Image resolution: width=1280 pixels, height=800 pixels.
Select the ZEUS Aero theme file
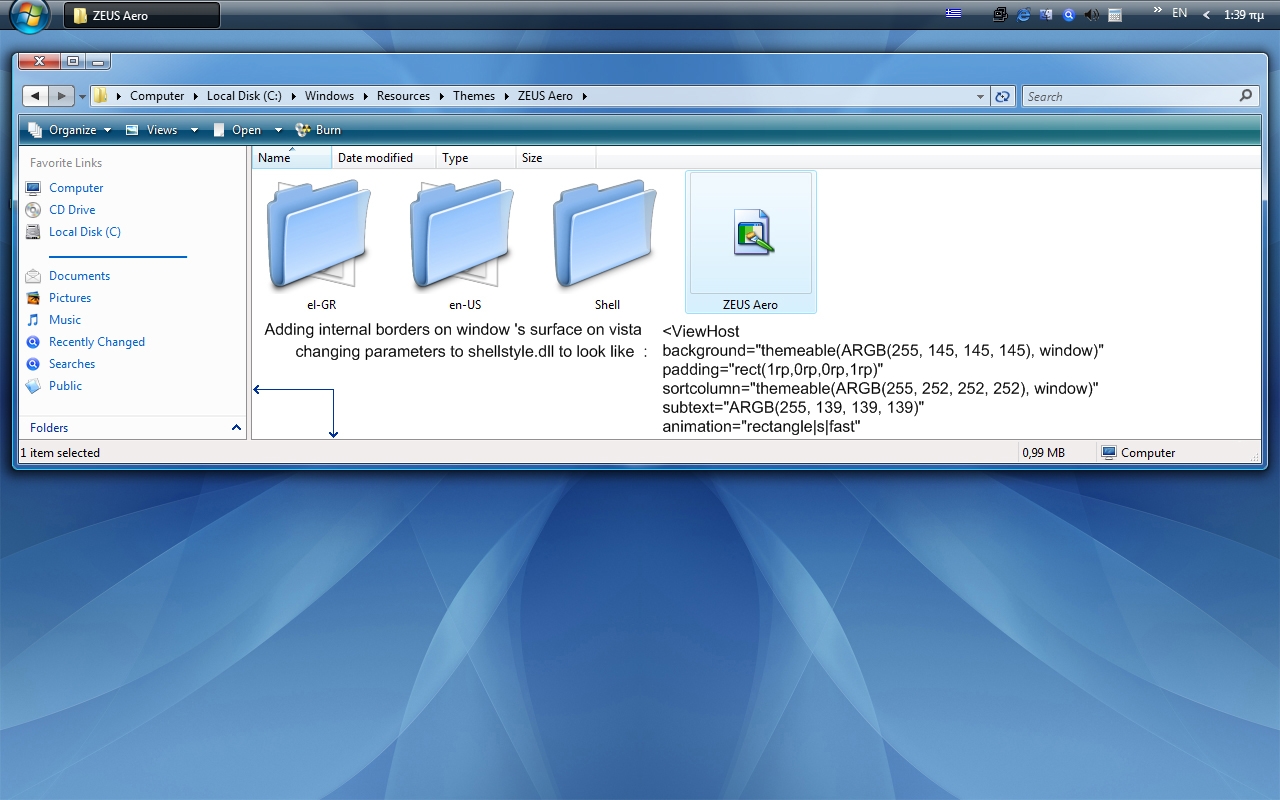coord(751,242)
